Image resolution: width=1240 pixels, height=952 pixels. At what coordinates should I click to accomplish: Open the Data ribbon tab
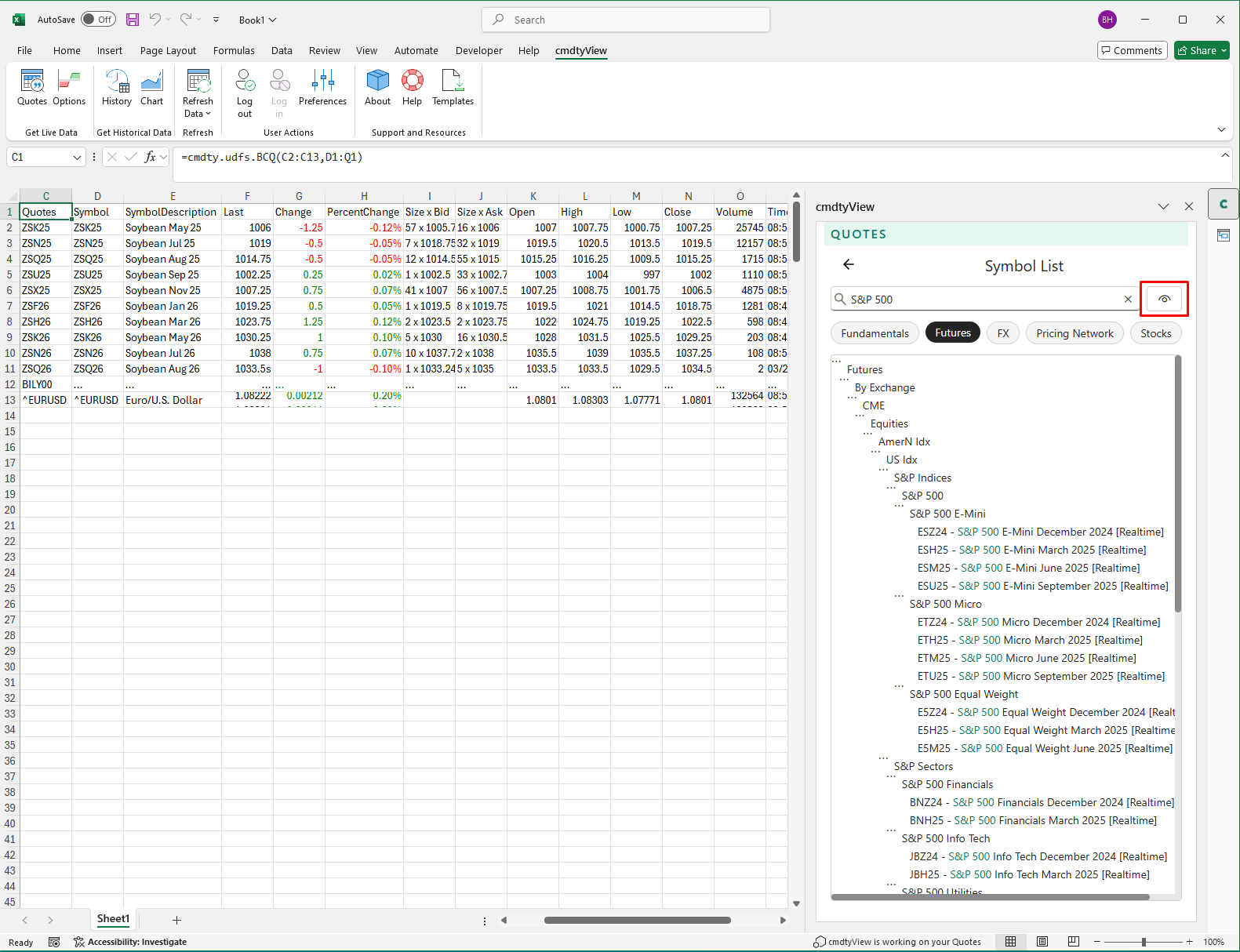[x=282, y=50]
